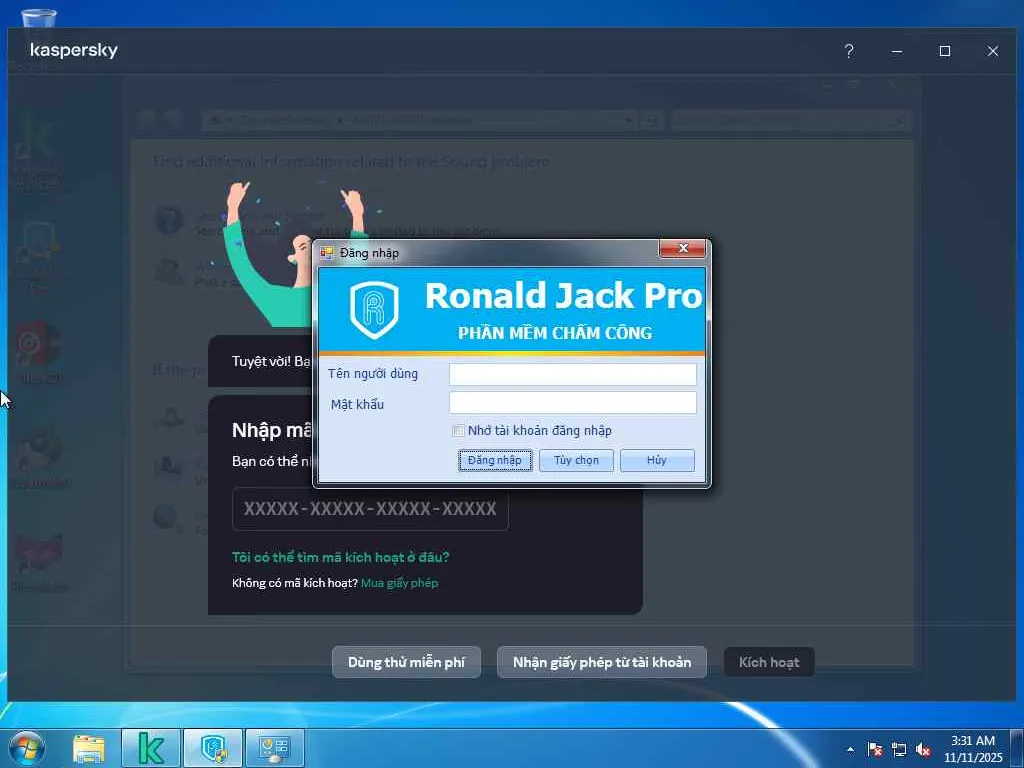The height and width of the screenshot is (768, 1024).
Task: Enable Nhớ tài khoản đăng nhập checkbox
Action: tap(458, 430)
